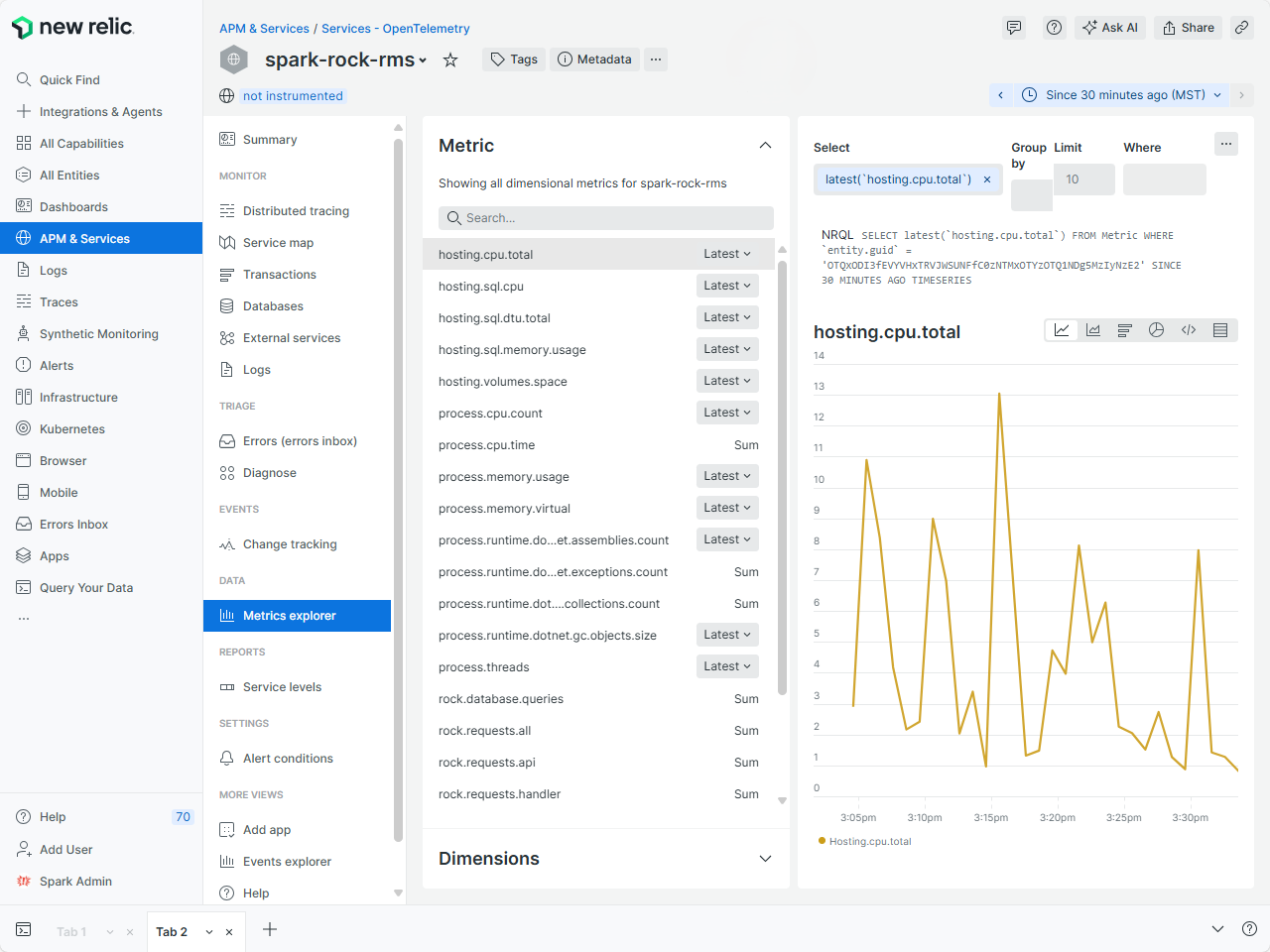Screen dimensions: 1270x952
Task: Select bar chart type icon
Action: point(1125,330)
